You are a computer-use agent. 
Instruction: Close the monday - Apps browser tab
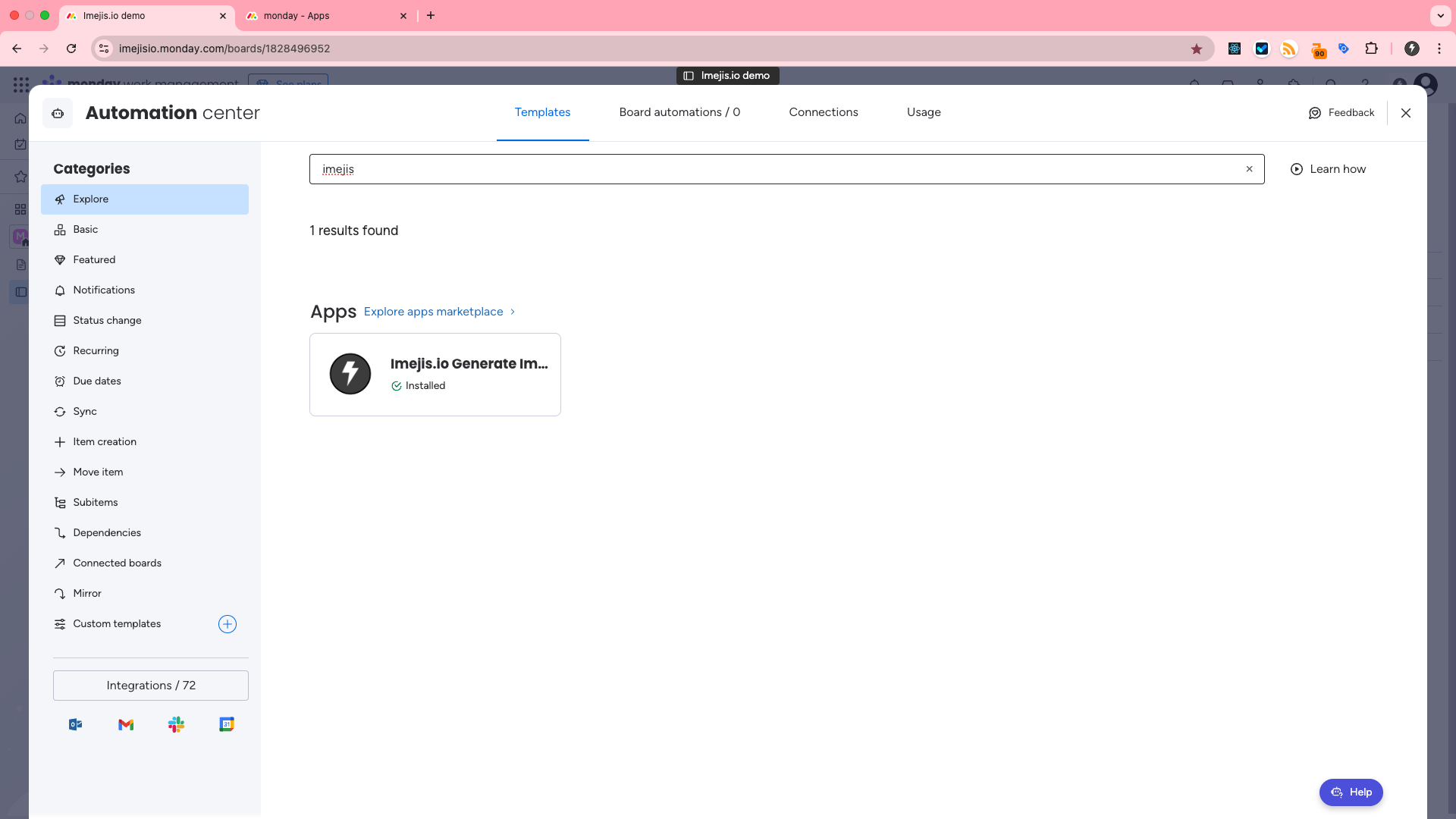pos(403,16)
